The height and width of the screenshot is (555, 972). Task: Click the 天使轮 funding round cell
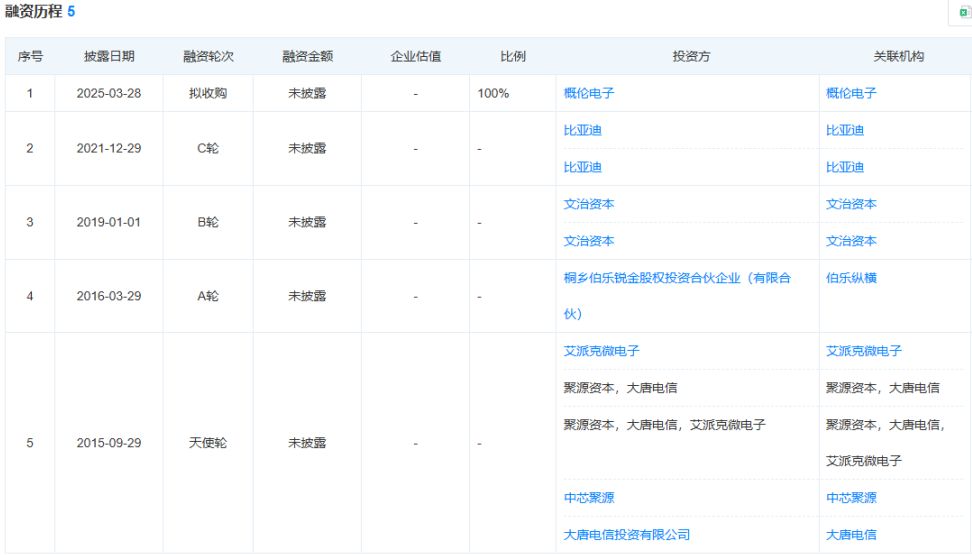coord(208,442)
